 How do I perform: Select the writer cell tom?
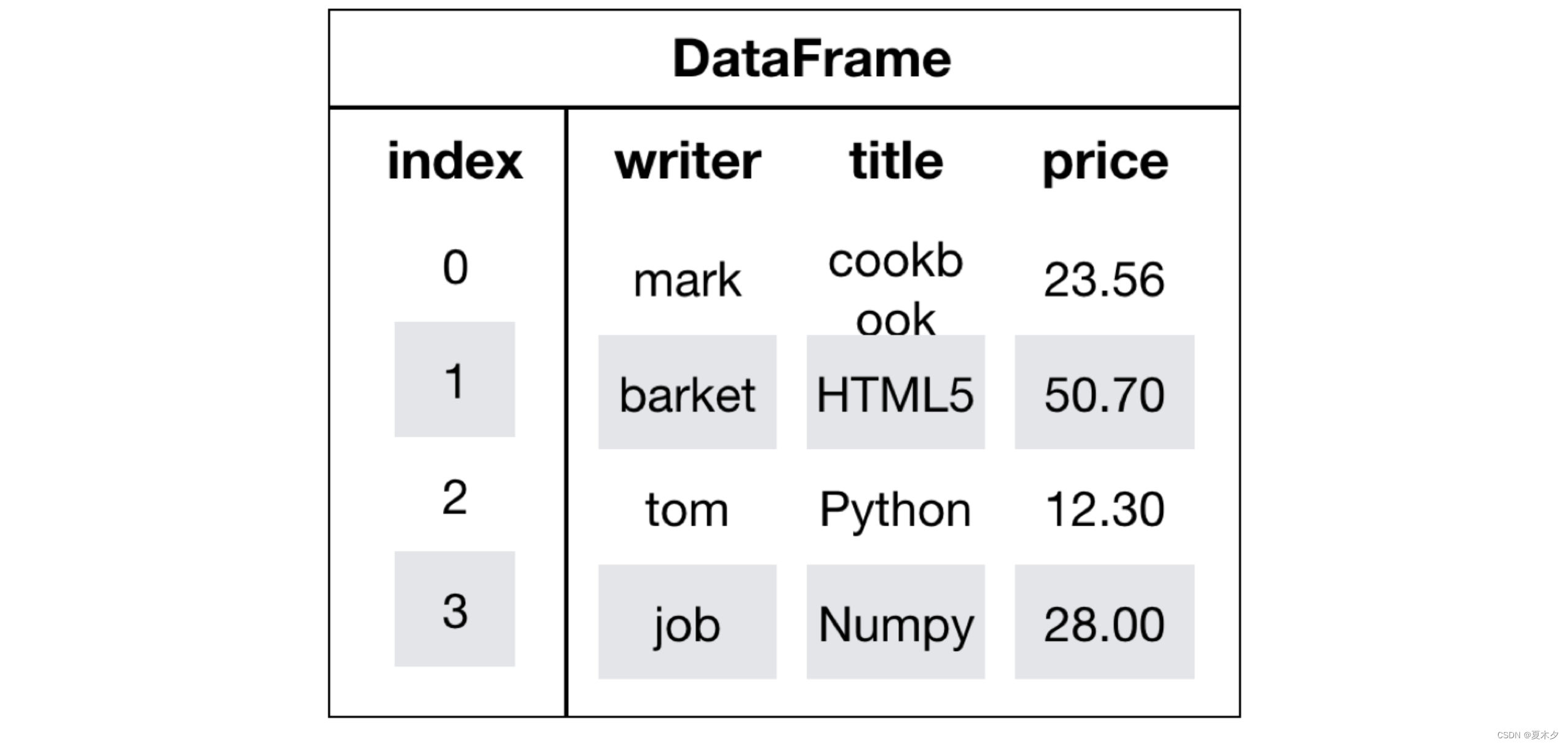point(687,509)
